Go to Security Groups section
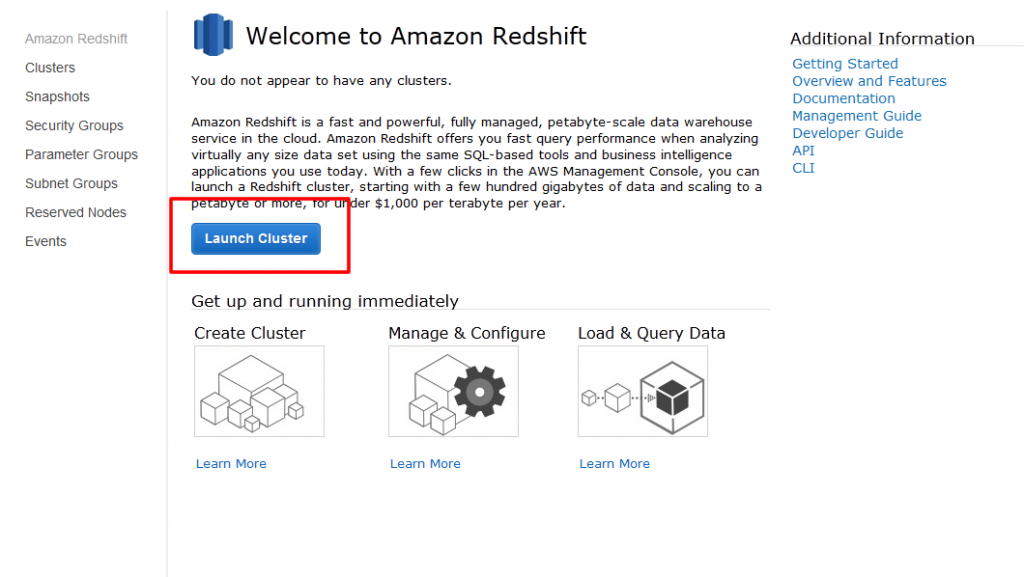 74,125
